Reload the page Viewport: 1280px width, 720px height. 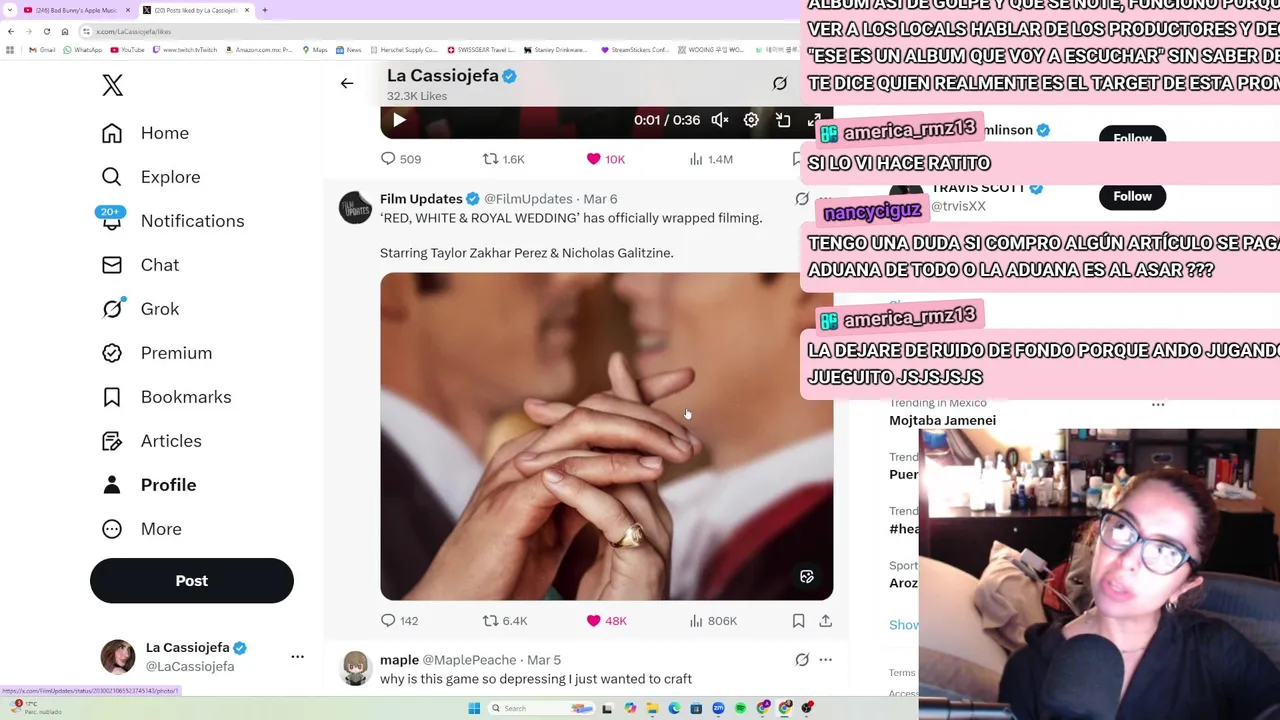tap(46, 31)
